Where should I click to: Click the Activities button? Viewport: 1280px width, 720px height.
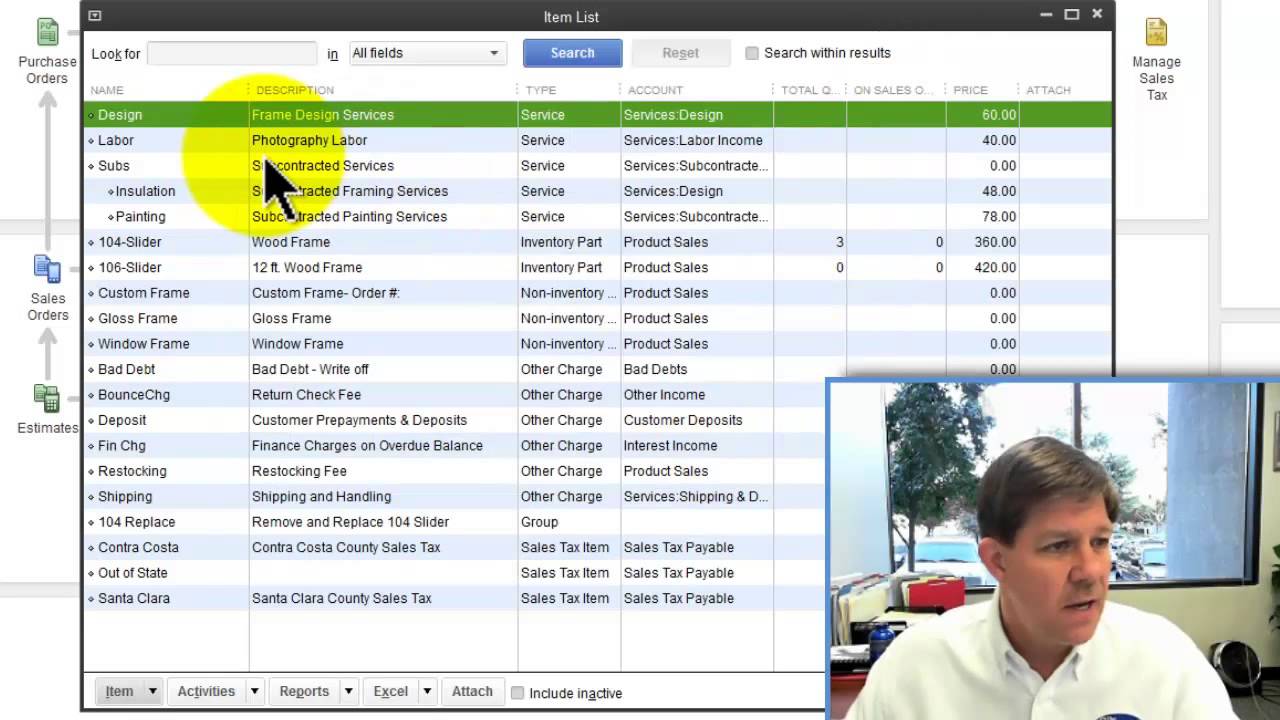206,691
